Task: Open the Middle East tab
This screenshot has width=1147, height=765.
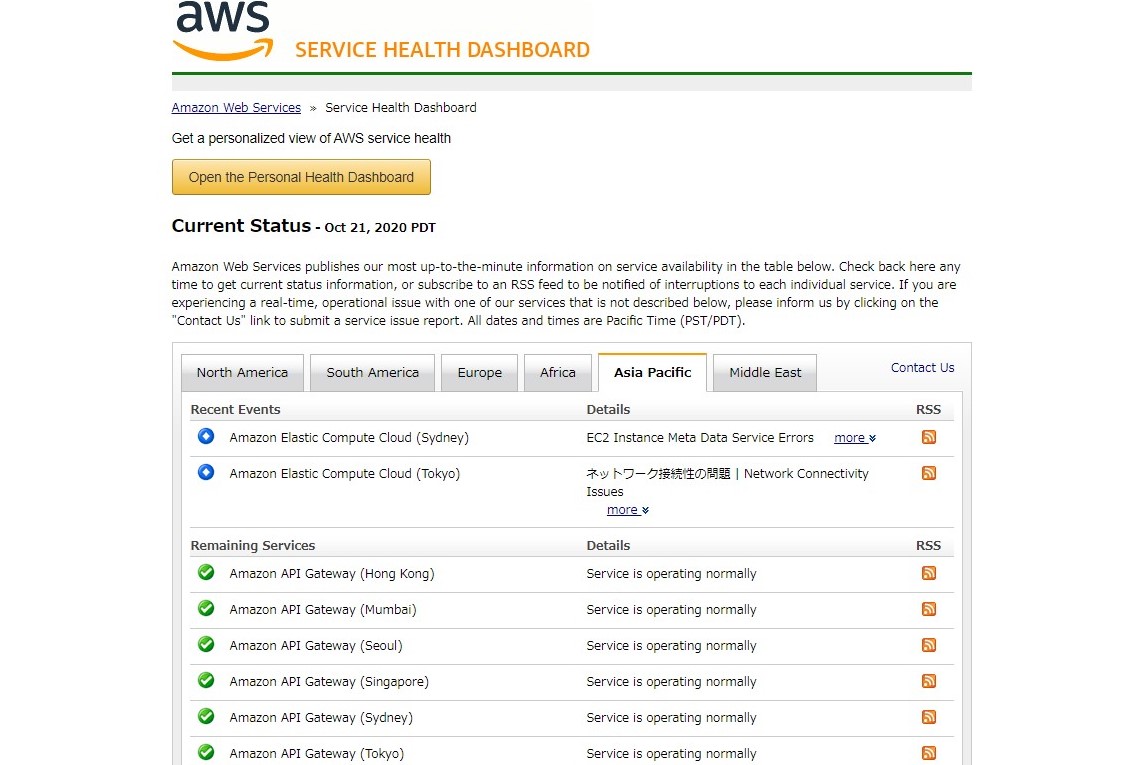Action: [x=765, y=373]
